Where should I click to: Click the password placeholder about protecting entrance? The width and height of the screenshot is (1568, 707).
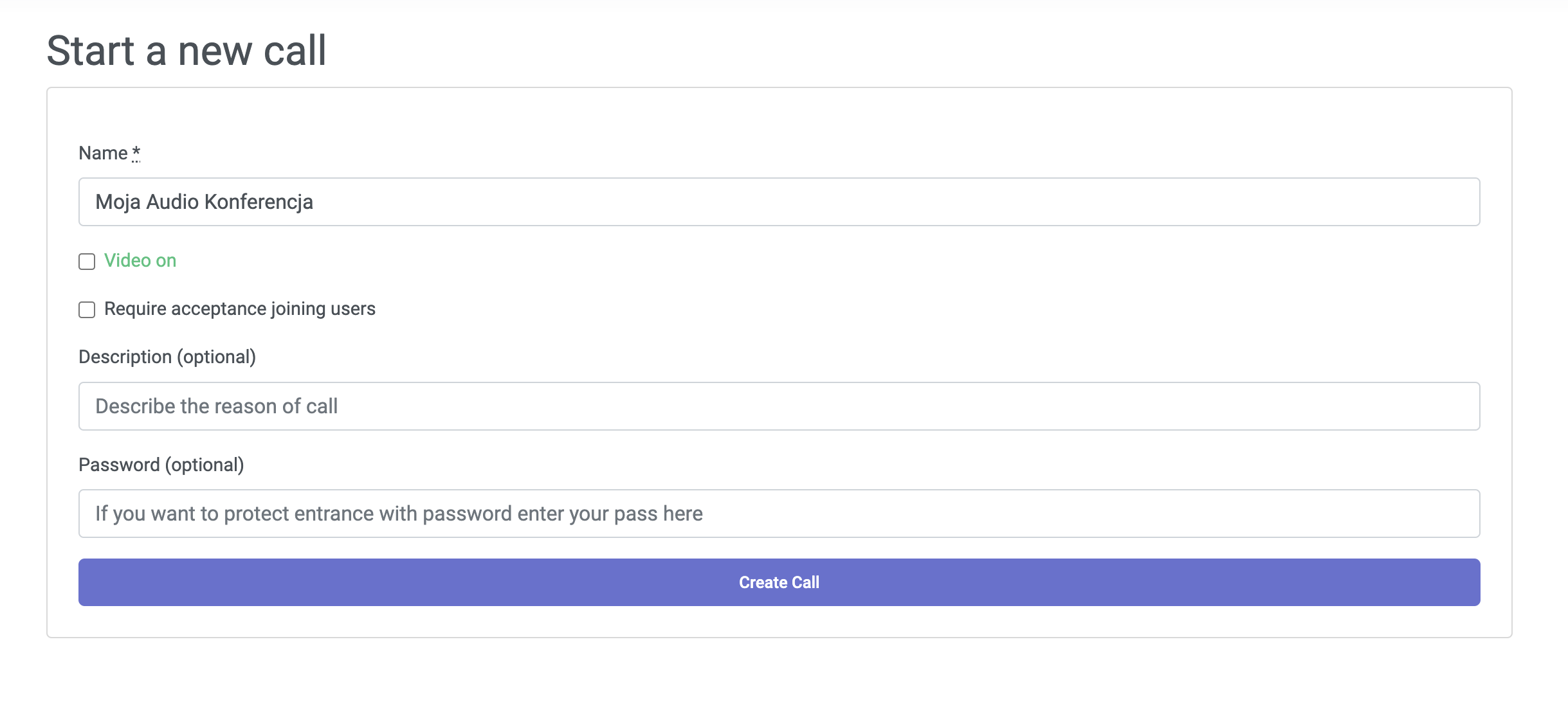(x=399, y=514)
